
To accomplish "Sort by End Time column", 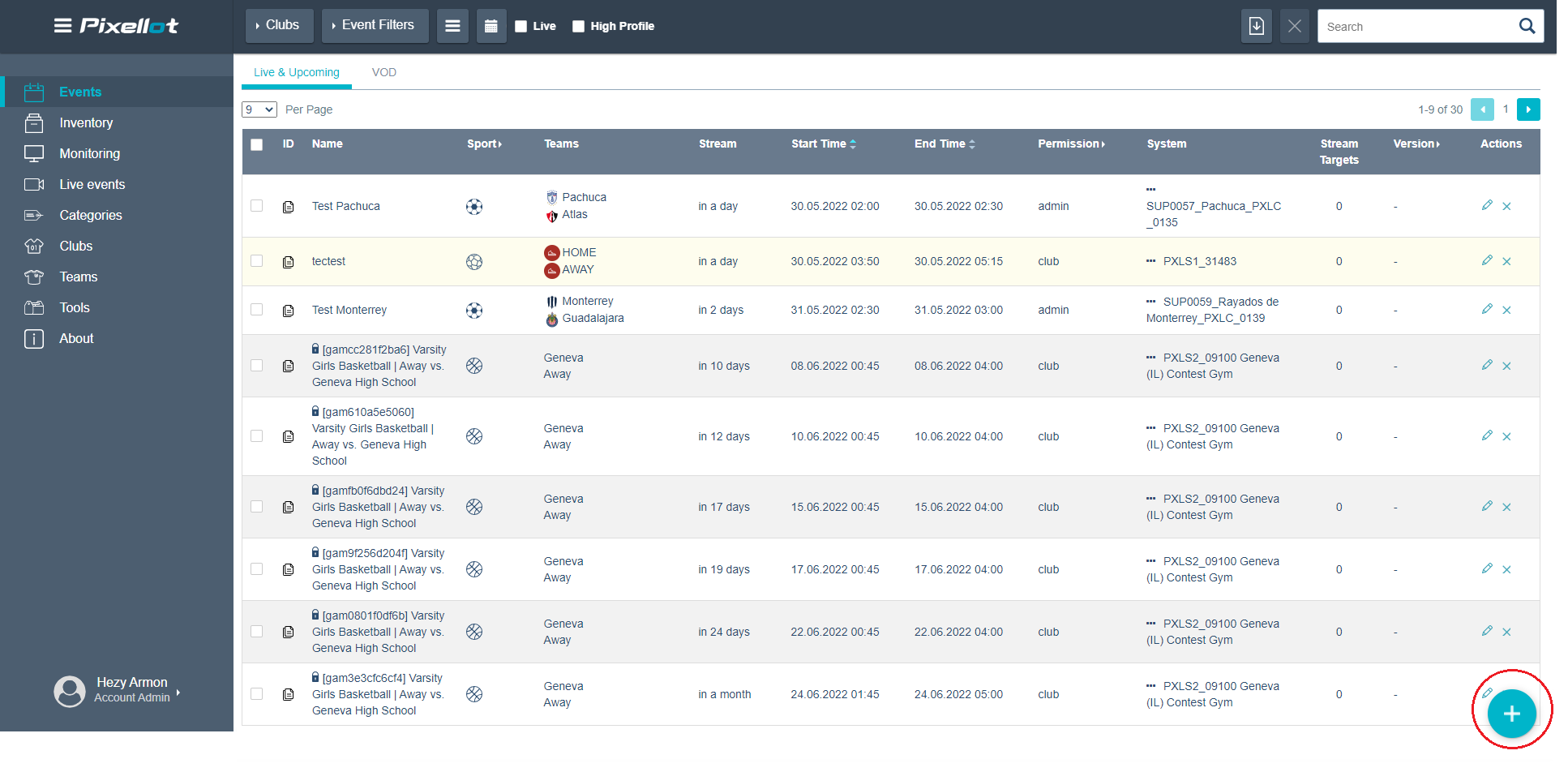I will click(945, 144).
